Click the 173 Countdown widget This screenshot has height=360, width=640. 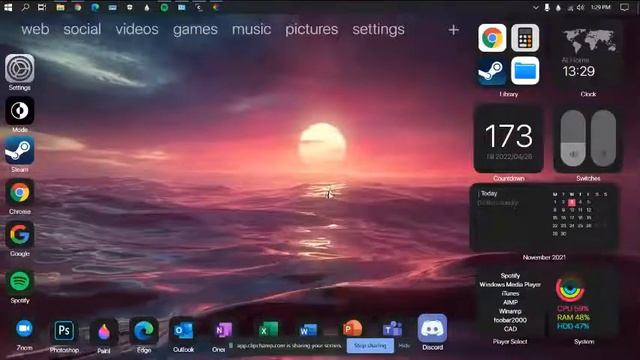[x=509, y=139]
